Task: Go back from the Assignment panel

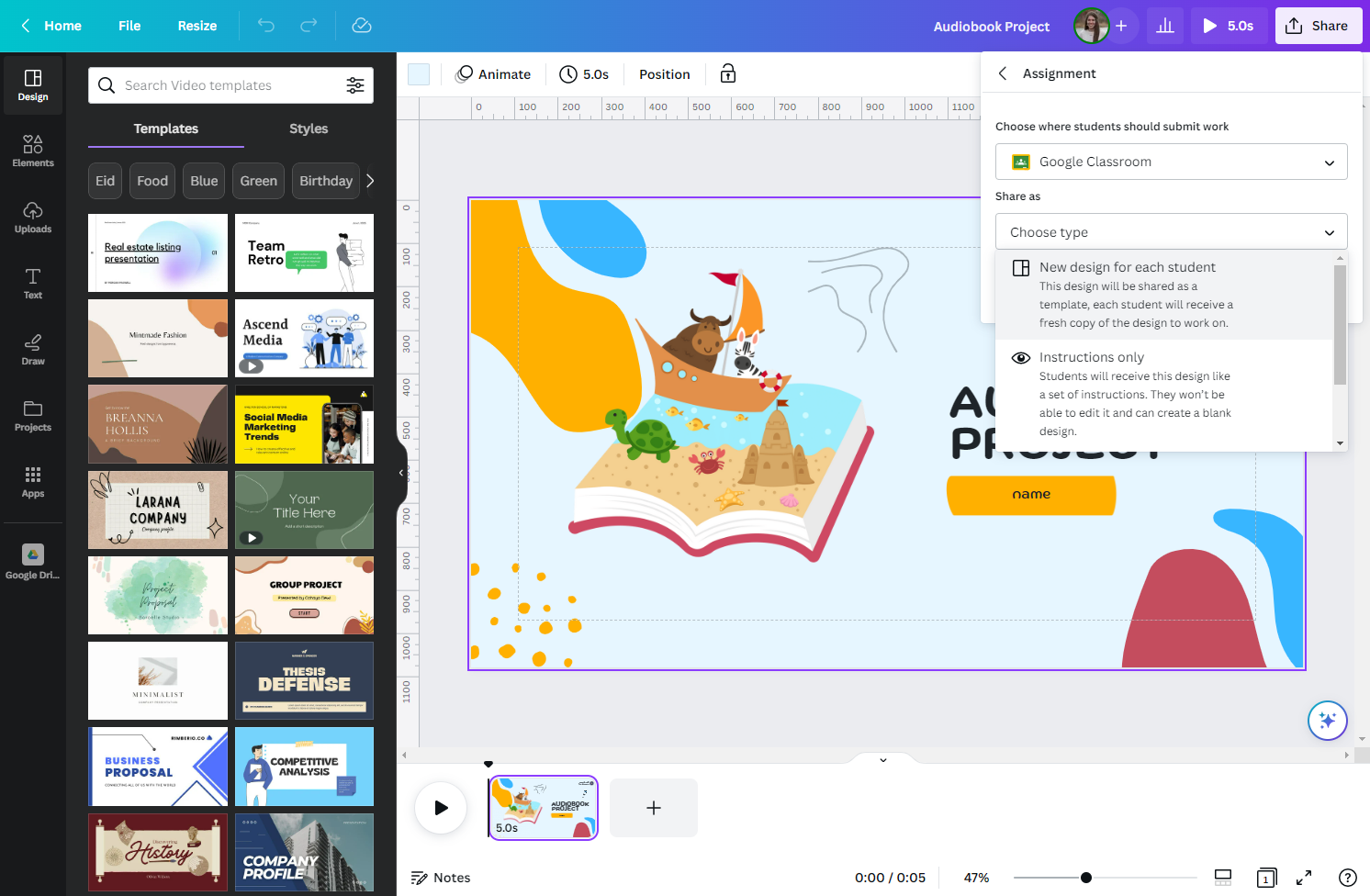Action: [x=1003, y=73]
